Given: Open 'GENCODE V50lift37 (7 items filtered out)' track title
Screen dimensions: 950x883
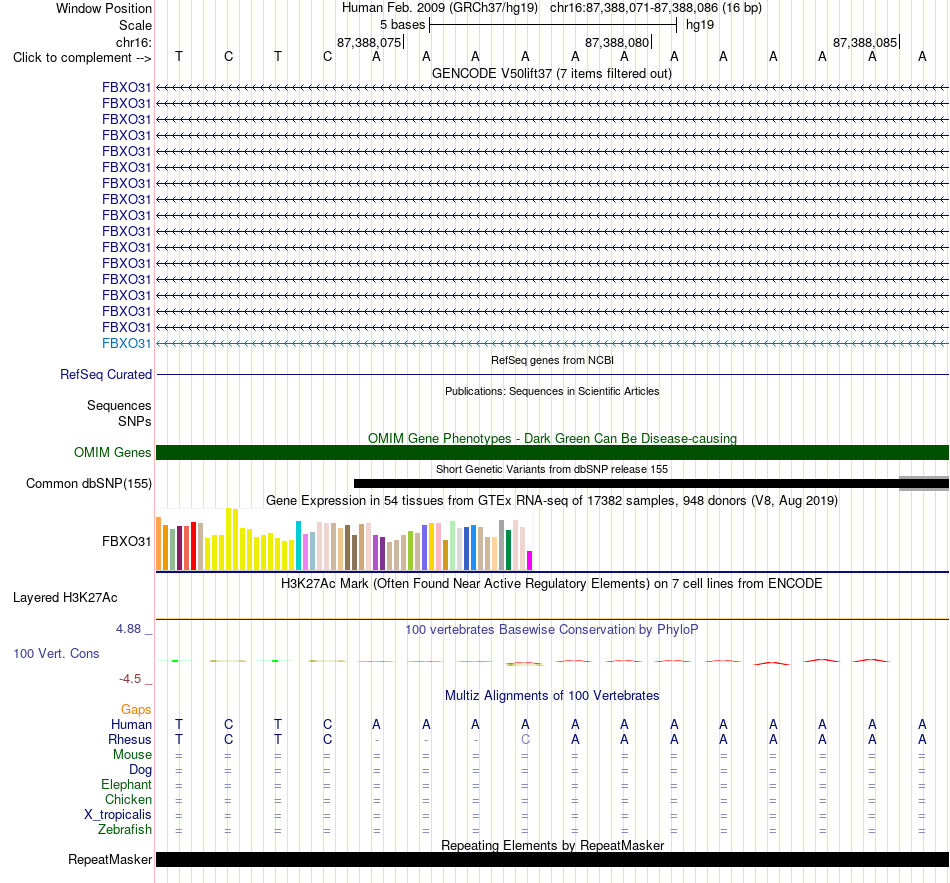Looking at the screenshot, I should [x=552, y=73].
